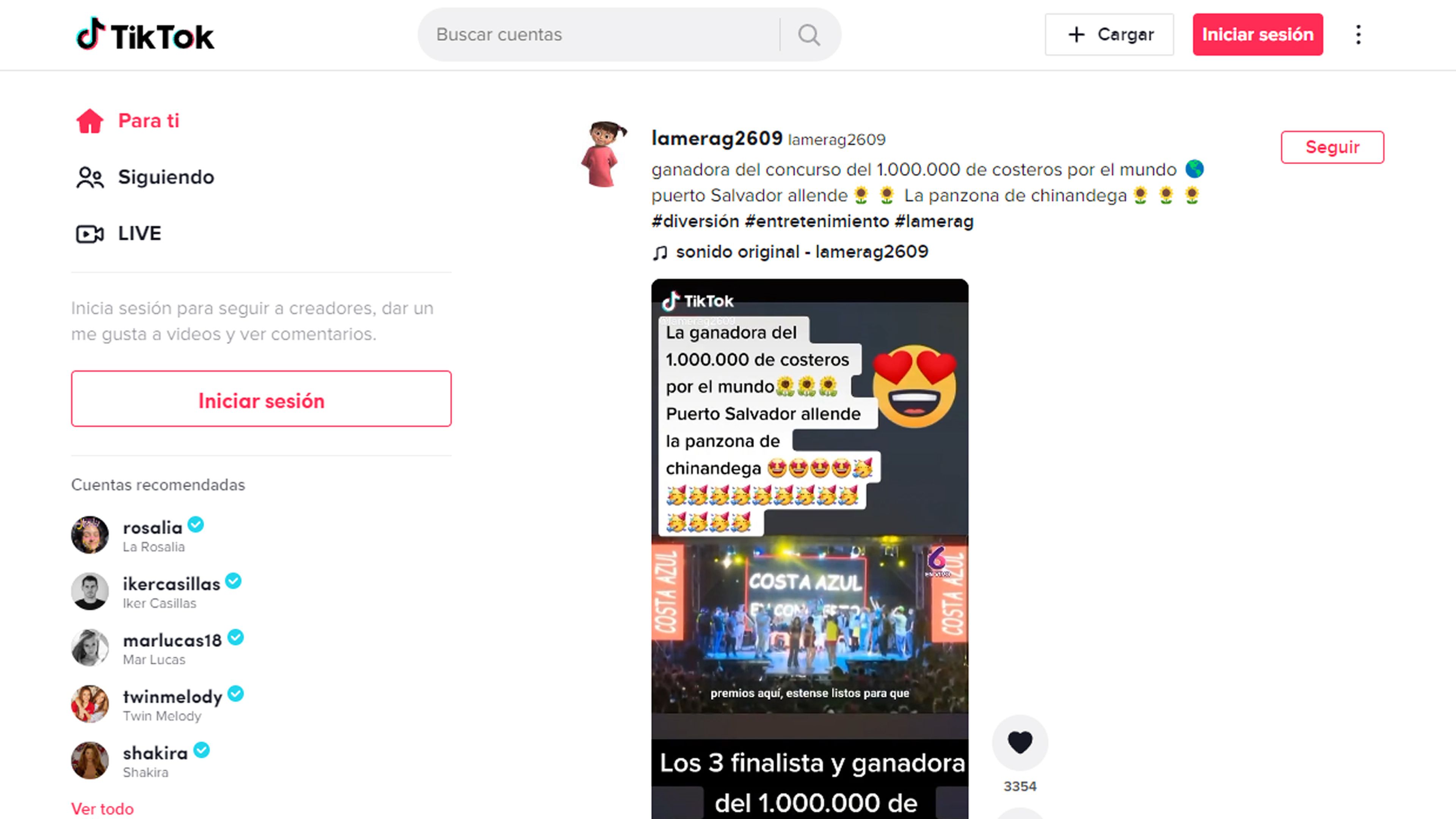Open the Siguiendo feed tab
Image resolution: width=1456 pixels, height=819 pixels.
coord(145,177)
